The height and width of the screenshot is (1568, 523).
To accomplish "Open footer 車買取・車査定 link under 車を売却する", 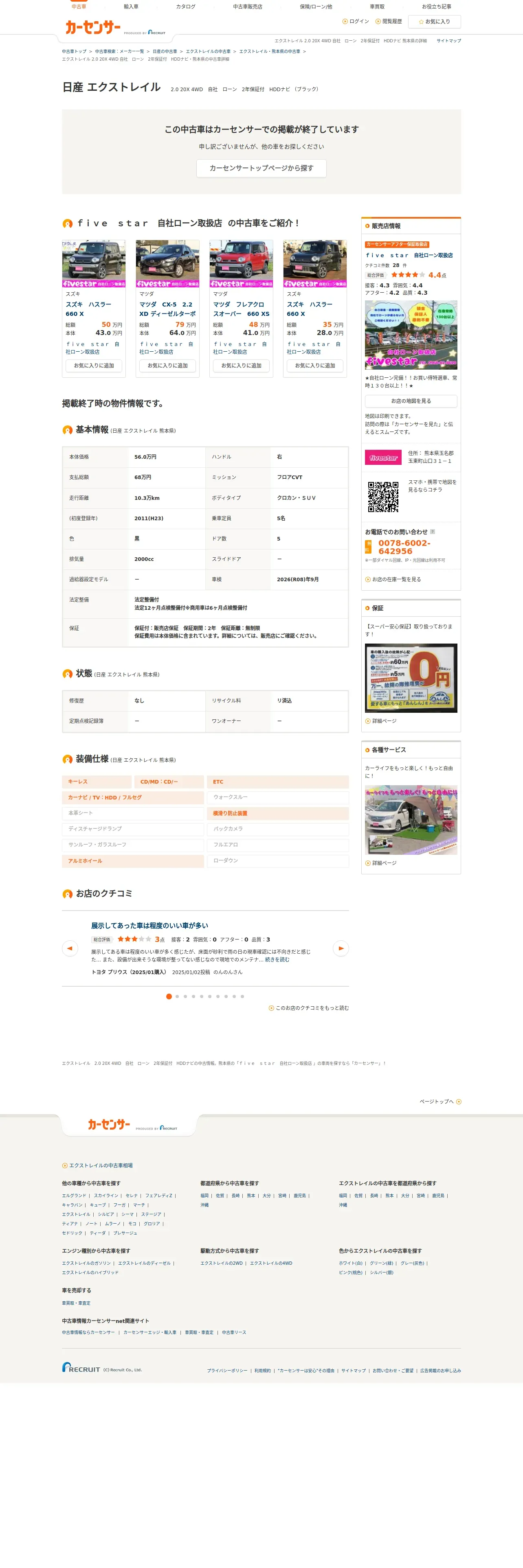I will (x=76, y=1303).
